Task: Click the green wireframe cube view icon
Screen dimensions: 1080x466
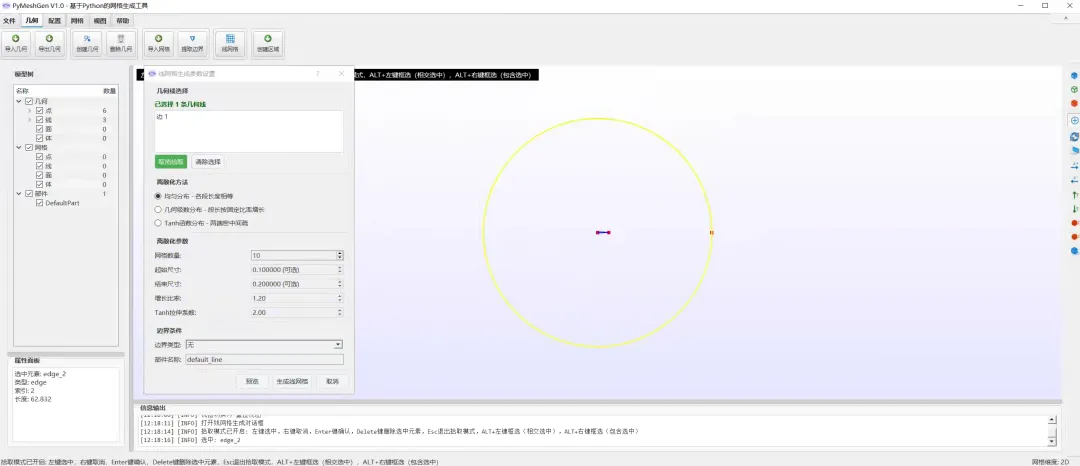Action: click(1074, 89)
